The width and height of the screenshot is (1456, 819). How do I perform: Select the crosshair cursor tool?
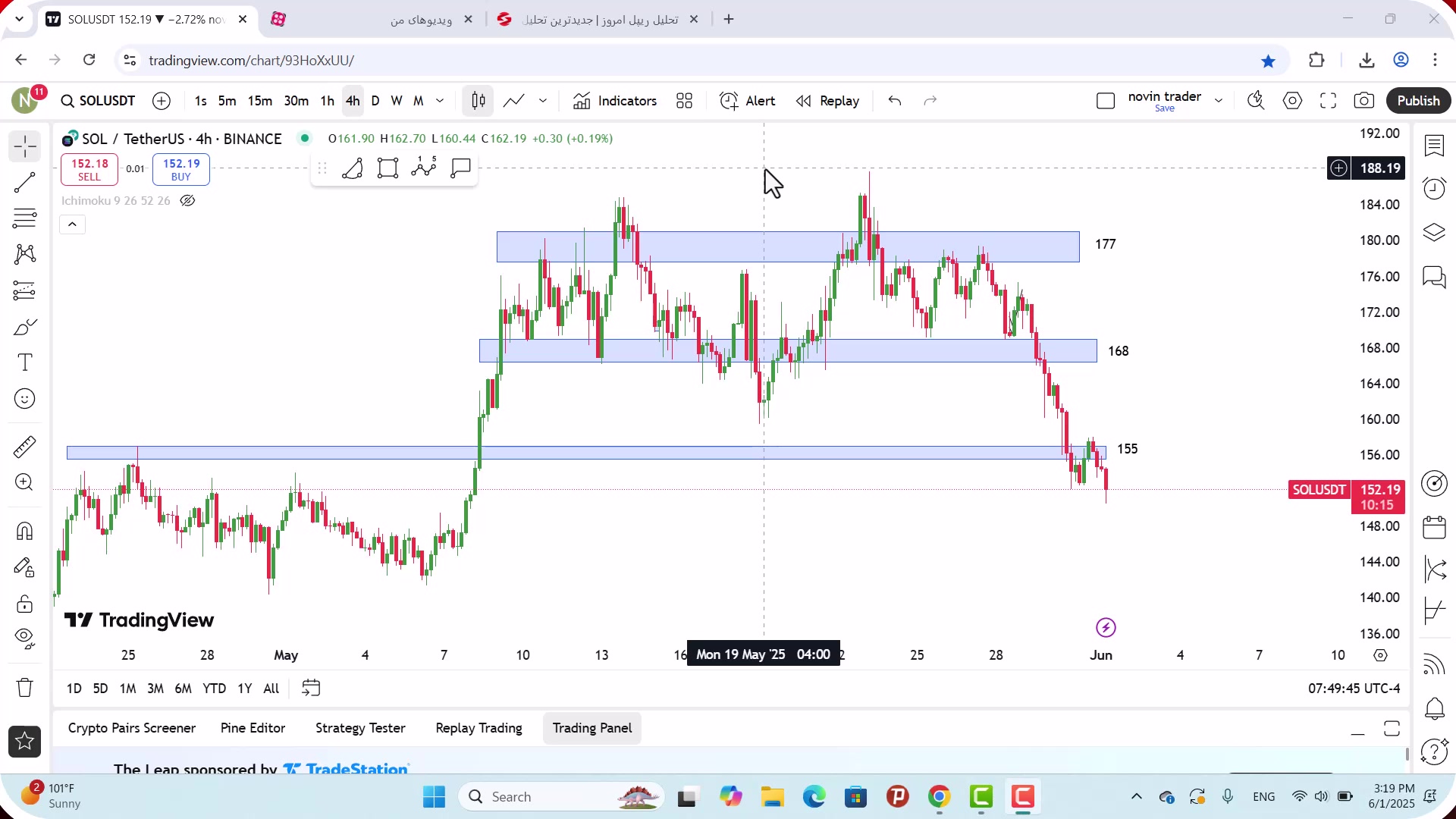click(25, 146)
